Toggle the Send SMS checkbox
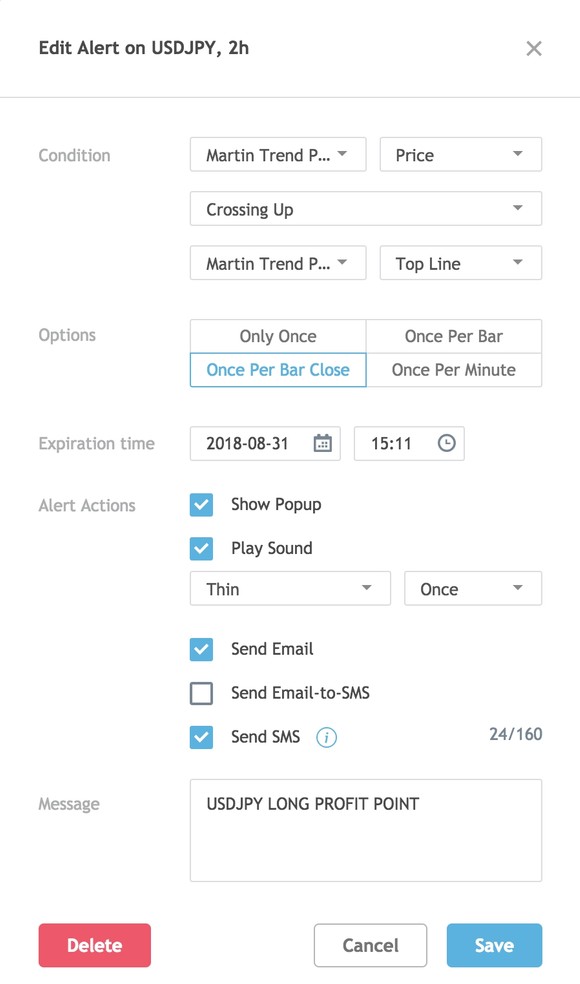Viewport: 580px width, 984px height. click(201, 737)
